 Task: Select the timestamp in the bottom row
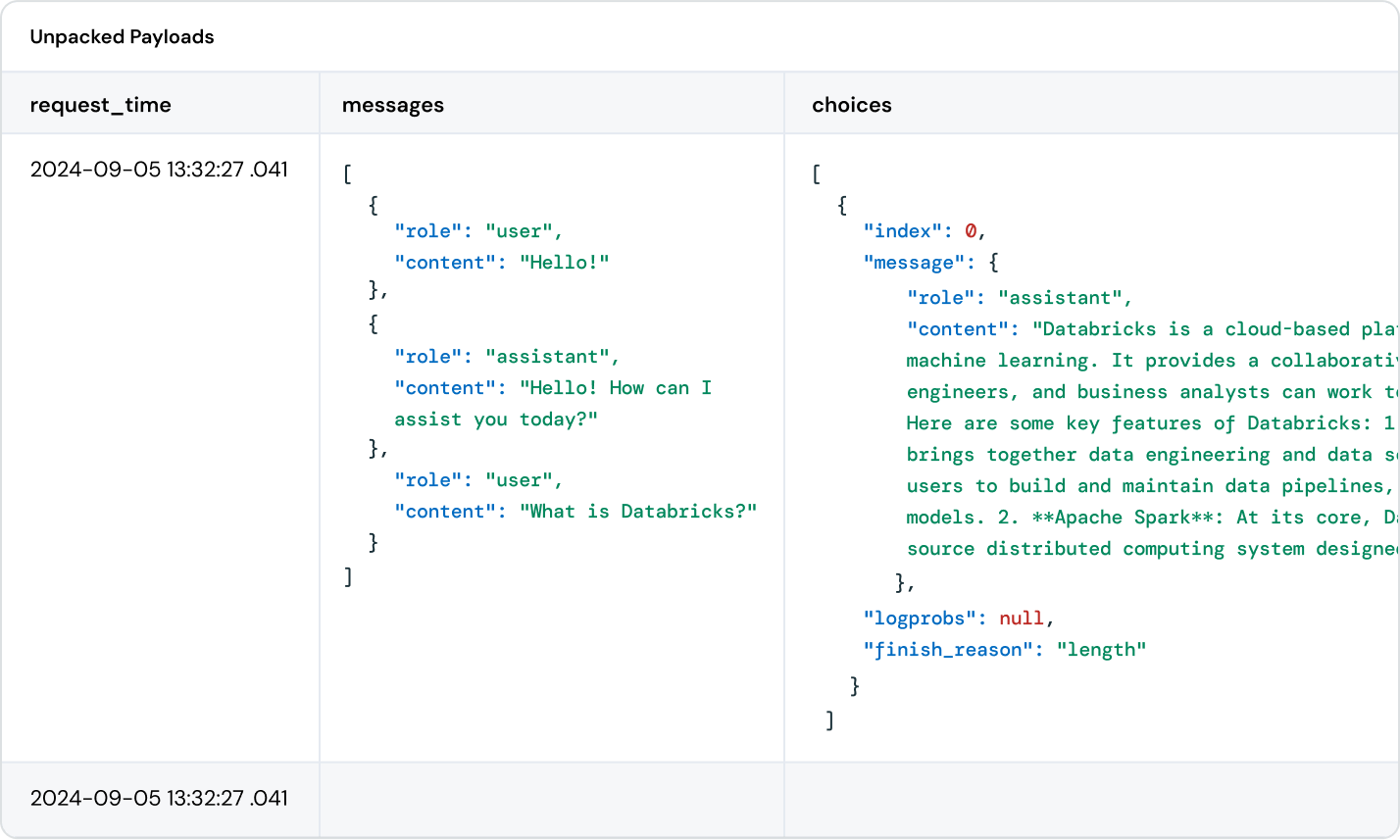click(159, 798)
